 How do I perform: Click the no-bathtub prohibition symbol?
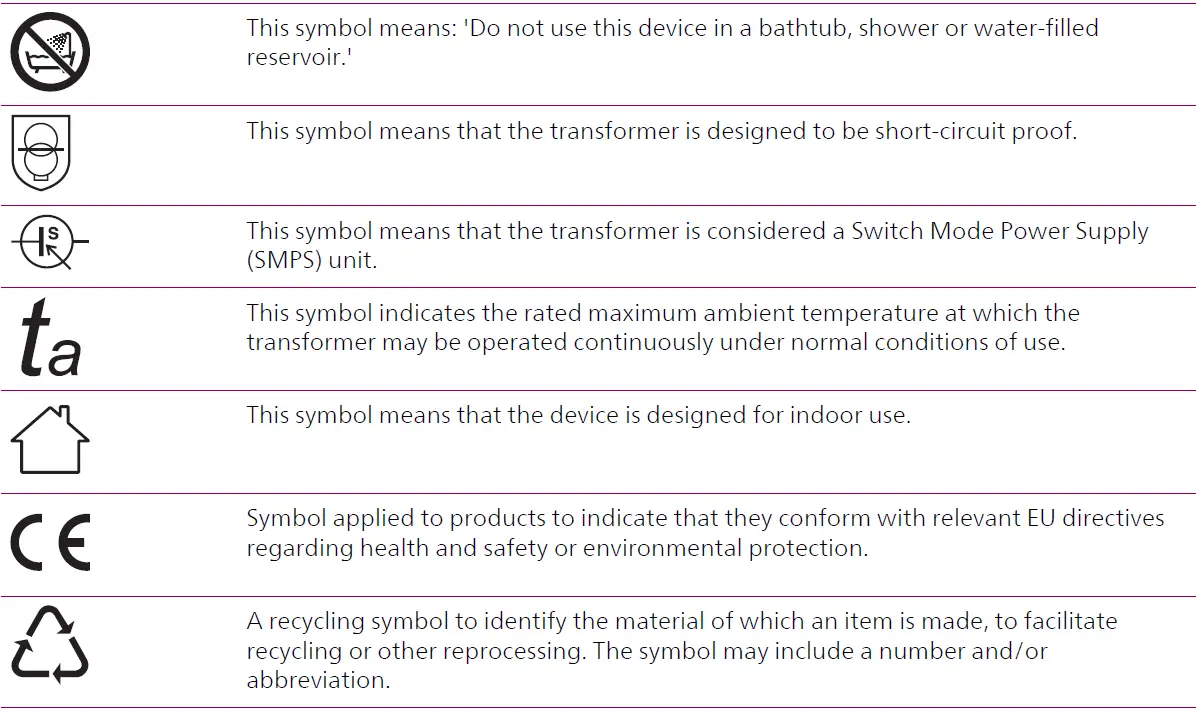50,52
